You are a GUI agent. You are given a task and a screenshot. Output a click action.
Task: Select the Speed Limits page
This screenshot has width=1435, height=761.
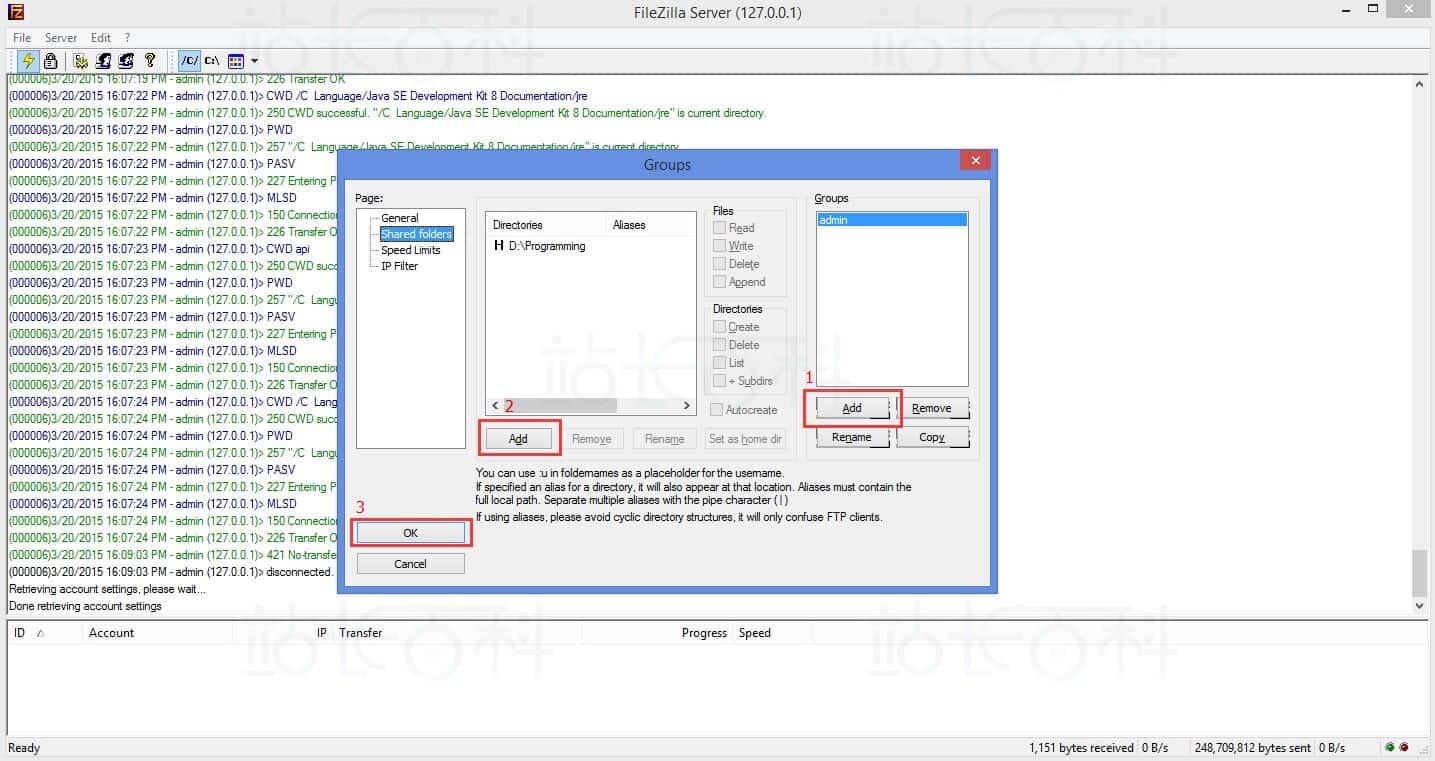[x=411, y=250]
